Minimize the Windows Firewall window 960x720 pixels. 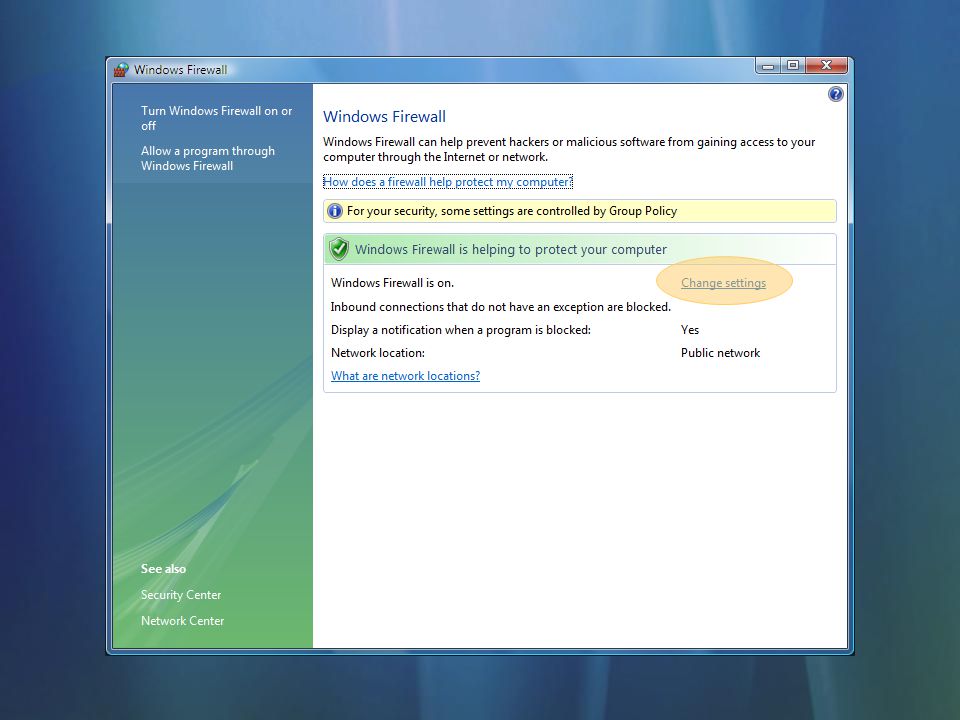tap(768, 66)
